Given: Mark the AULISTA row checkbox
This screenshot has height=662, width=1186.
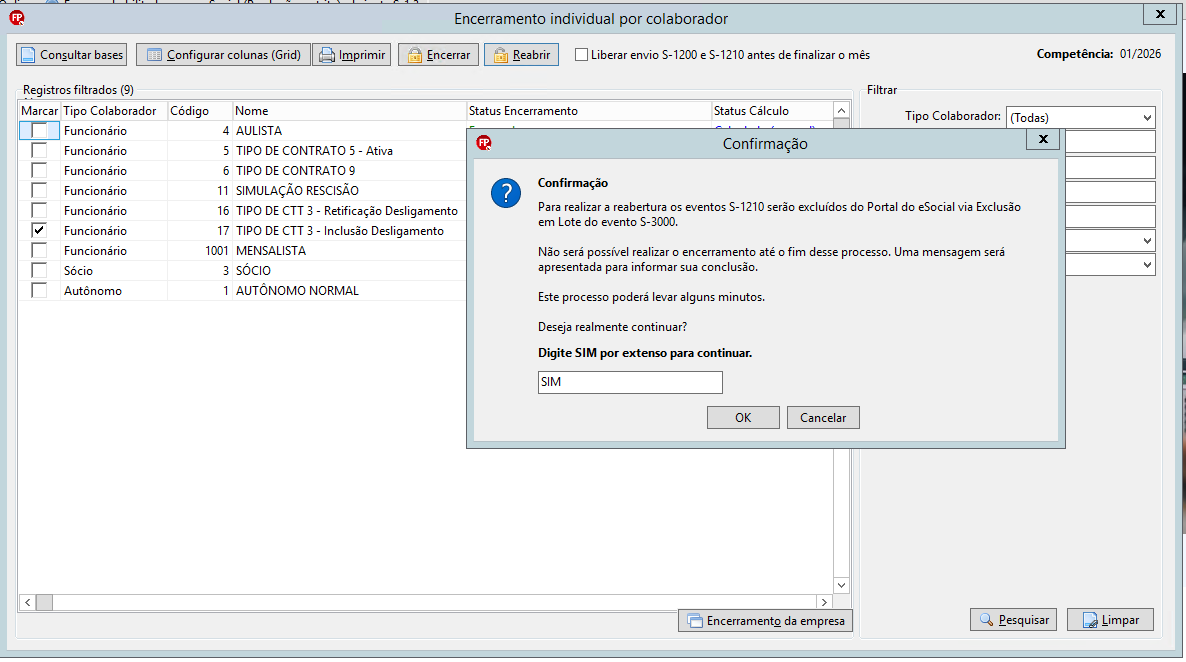Looking at the screenshot, I should (x=39, y=130).
